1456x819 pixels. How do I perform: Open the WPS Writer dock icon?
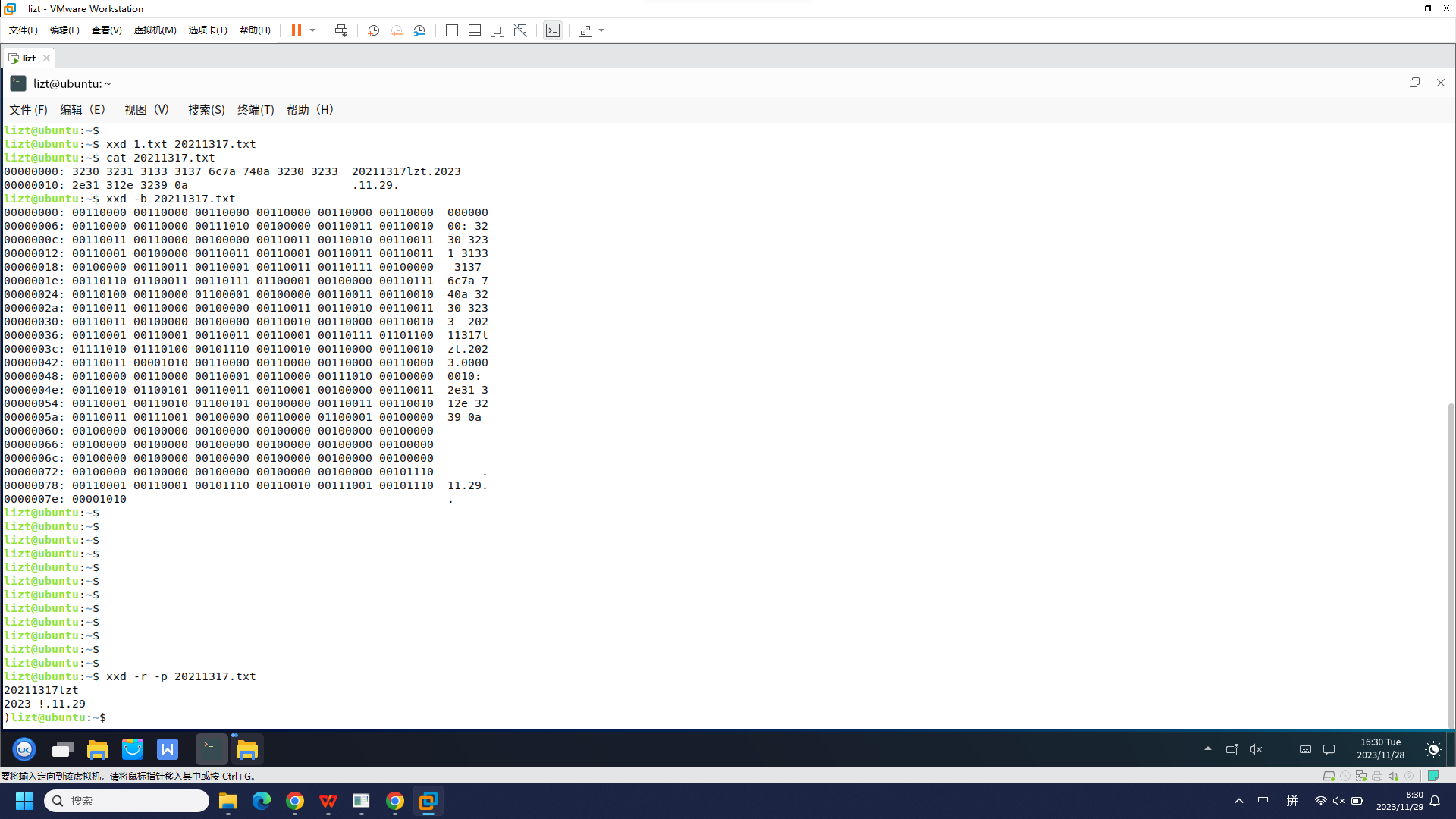point(168,749)
